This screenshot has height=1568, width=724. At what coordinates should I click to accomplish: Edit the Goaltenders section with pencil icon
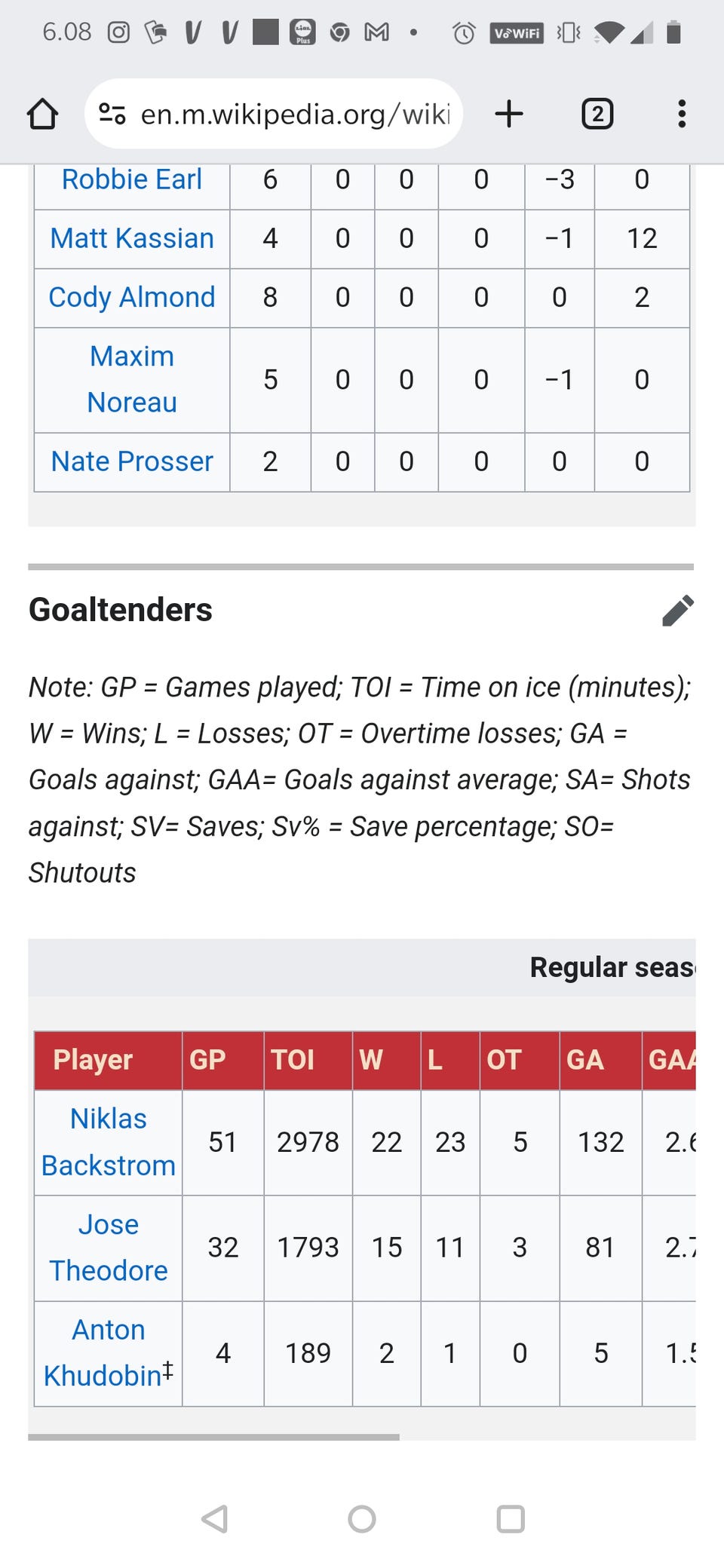pos(677,611)
